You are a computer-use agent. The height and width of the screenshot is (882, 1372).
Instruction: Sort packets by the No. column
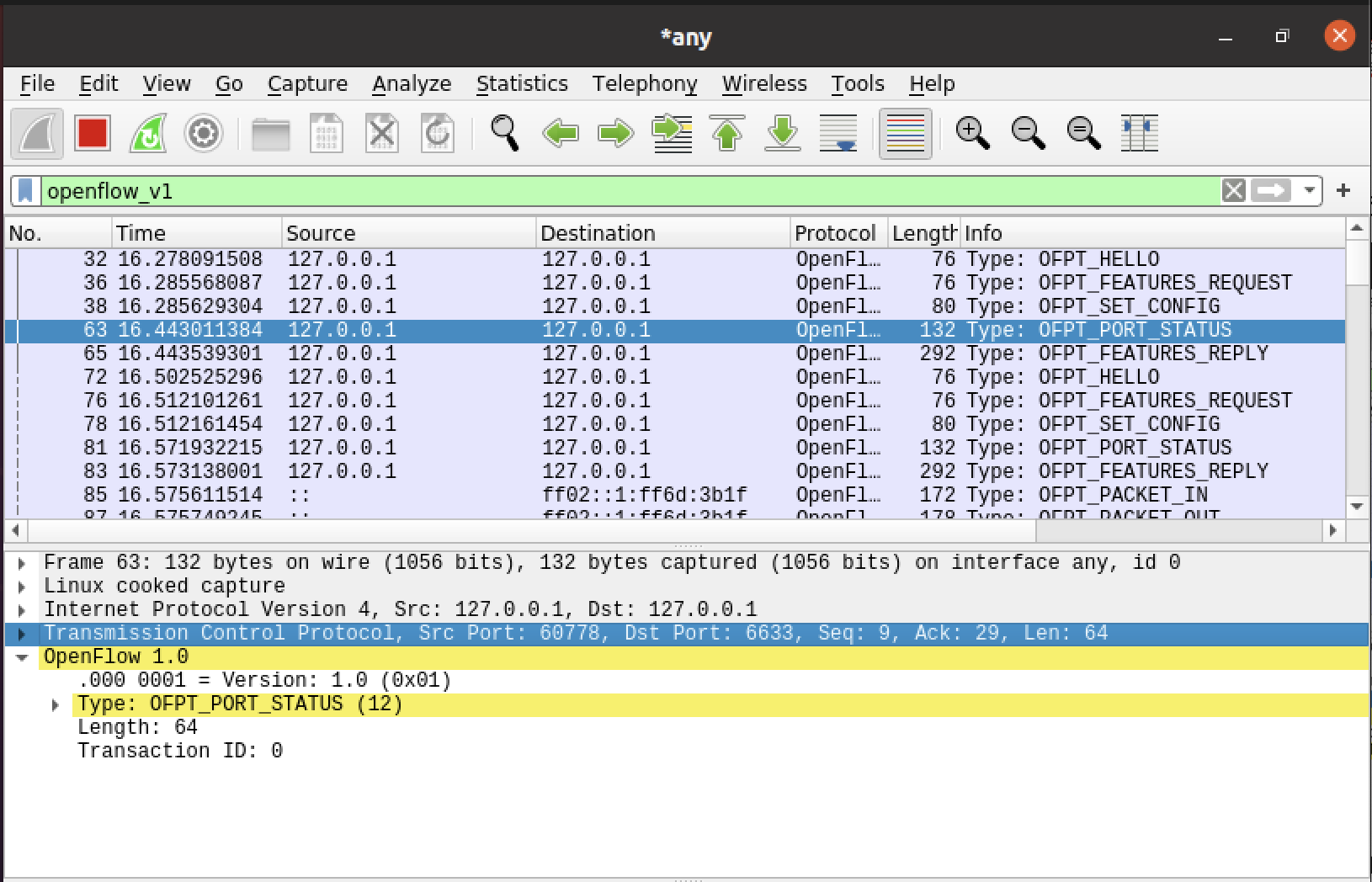(58, 233)
